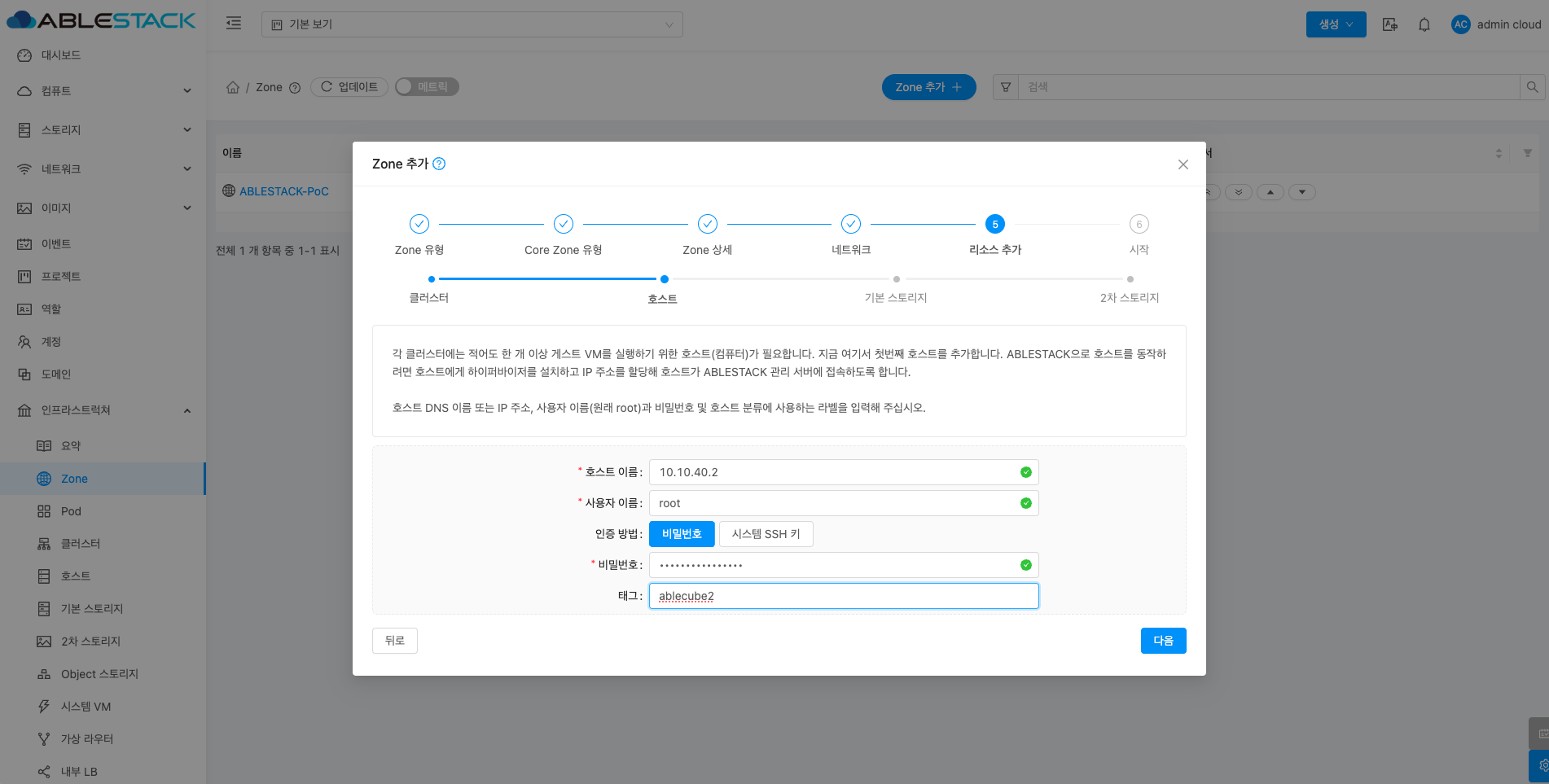Expand the 스토리지 sidebar menu
Screen dimensions: 1549x784
click(x=103, y=130)
